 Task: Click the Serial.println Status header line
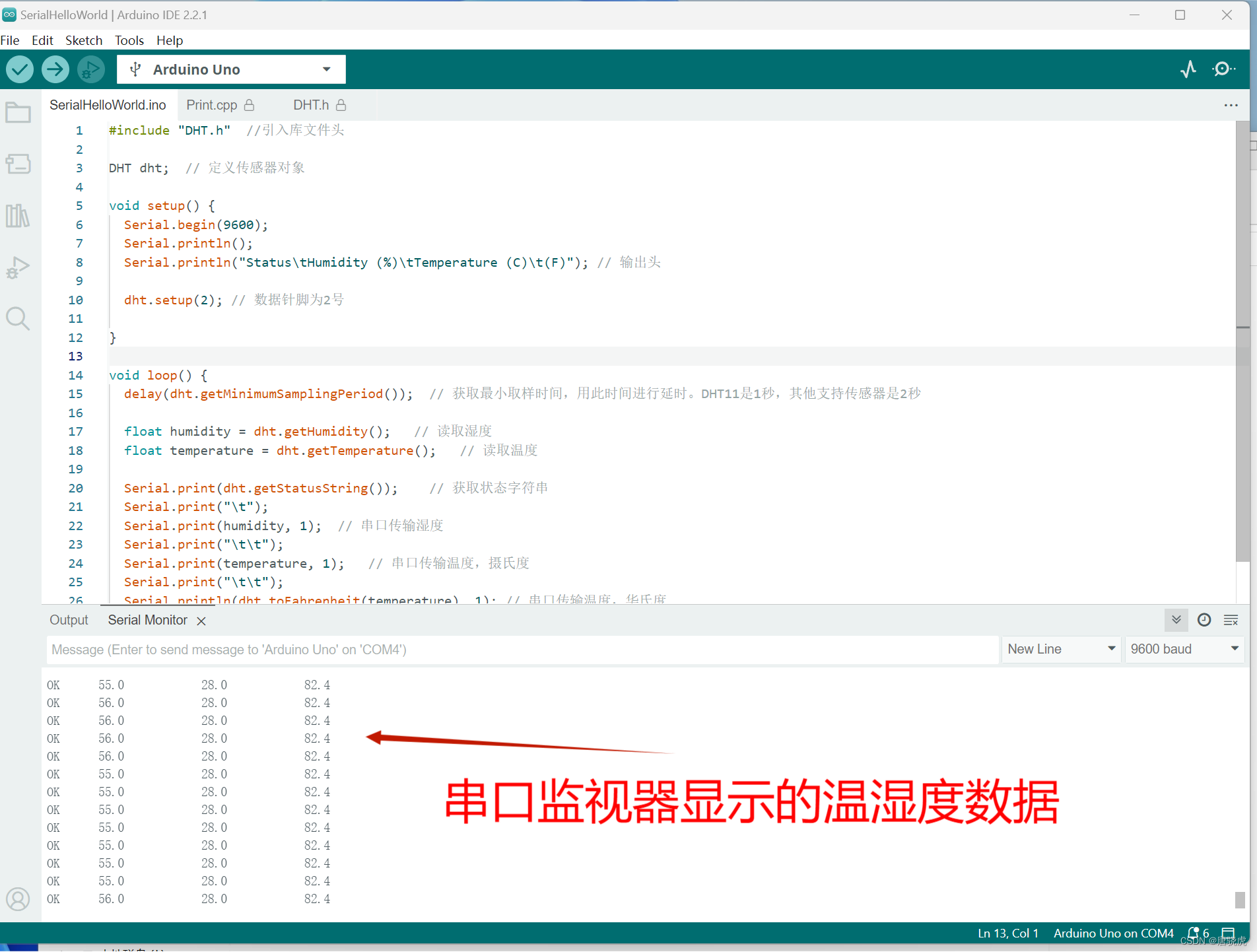[x=356, y=263]
